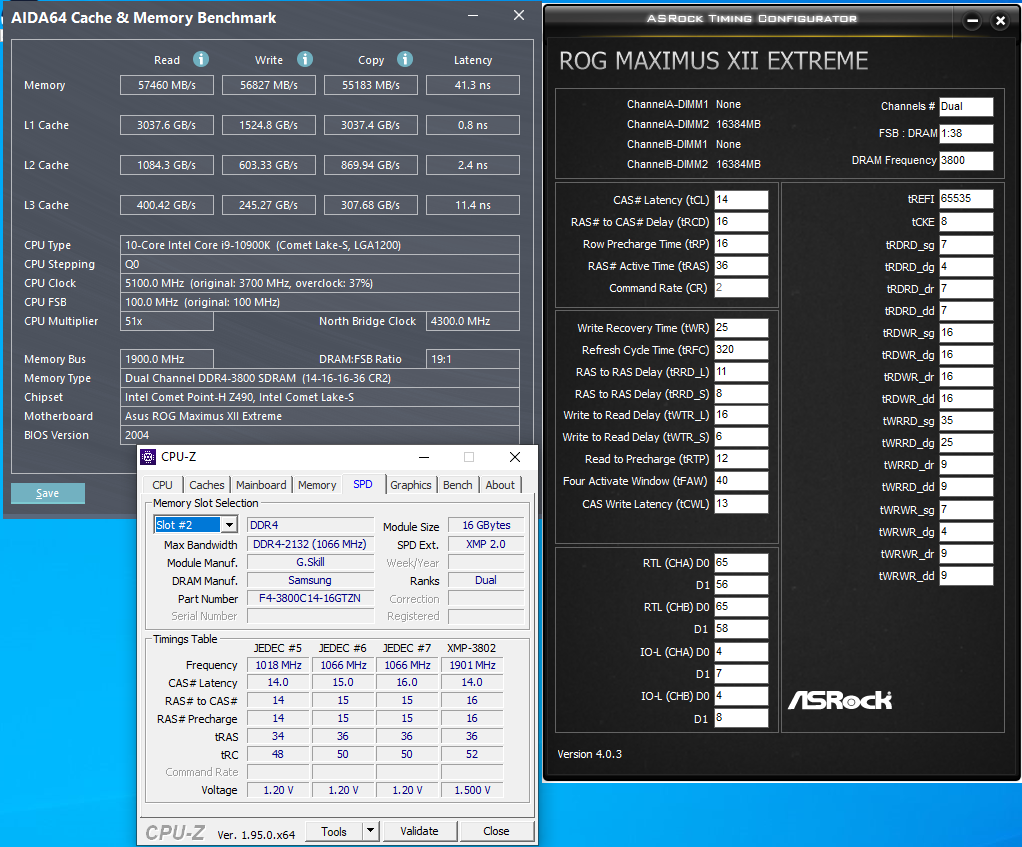Switch to the Caches tab in CPU-Z

pos(207,485)
